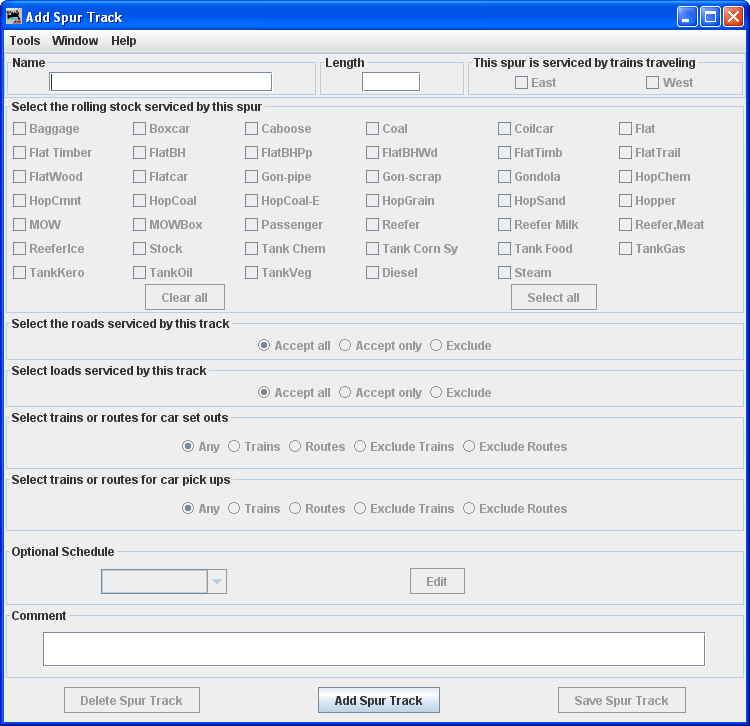Select Routes option for car set outs
Image resolution: width=750 pixels, height=726 pixels.
295,447
